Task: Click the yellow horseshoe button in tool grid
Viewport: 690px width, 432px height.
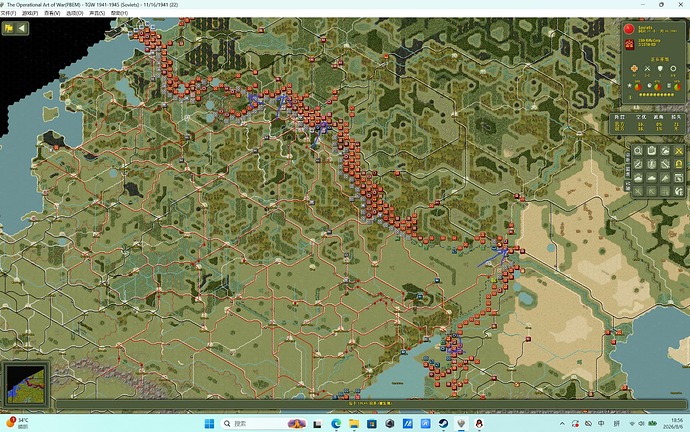Action: click(679, 164)
